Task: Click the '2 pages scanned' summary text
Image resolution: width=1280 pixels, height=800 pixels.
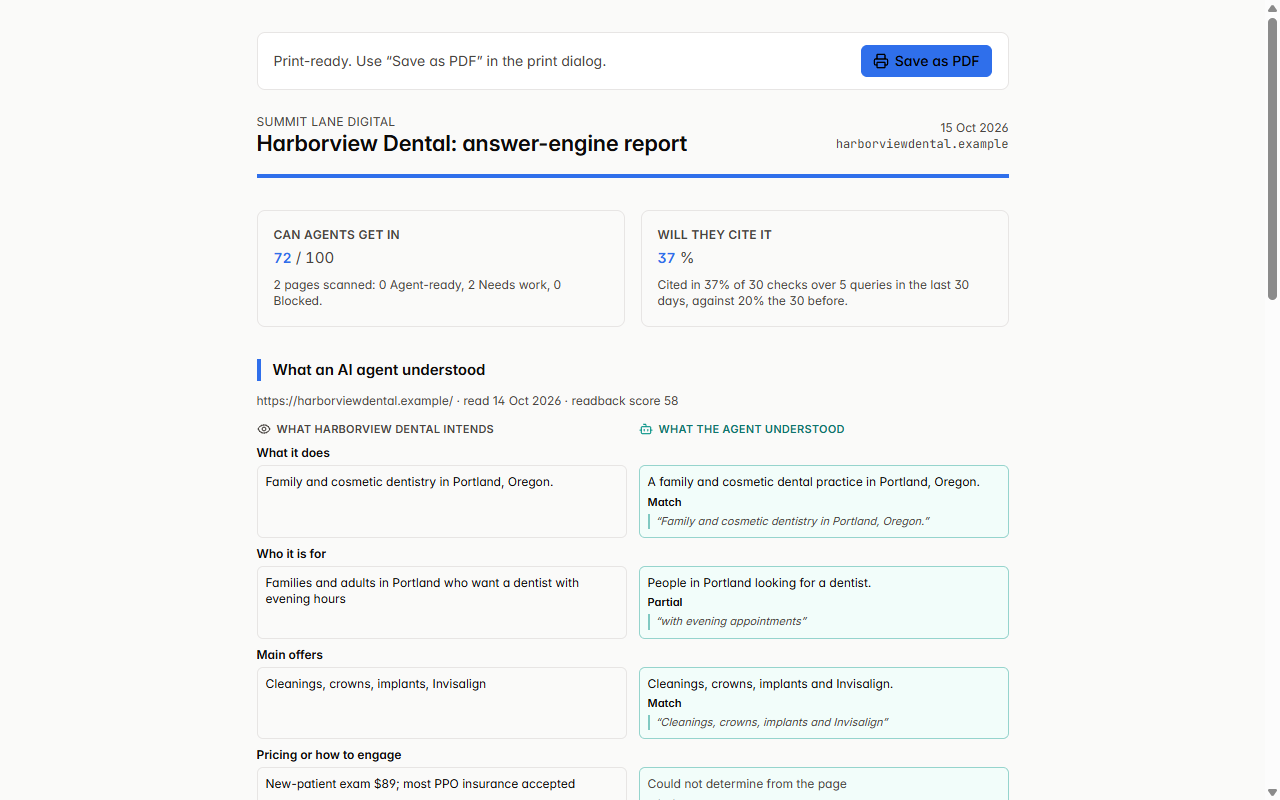Action: 418,293
